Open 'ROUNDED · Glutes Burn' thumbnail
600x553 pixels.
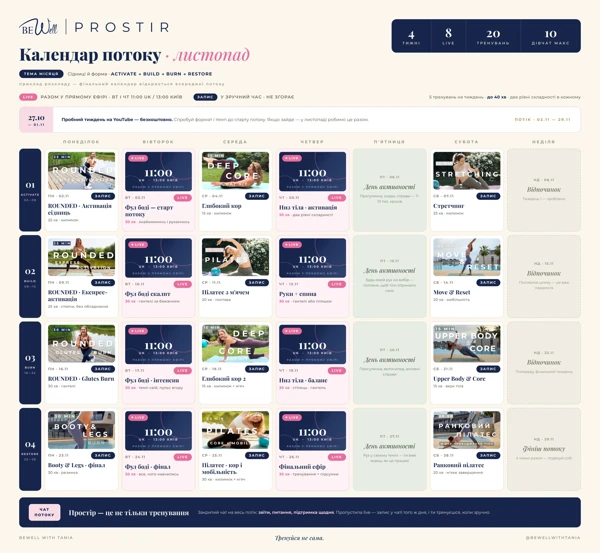81,344
